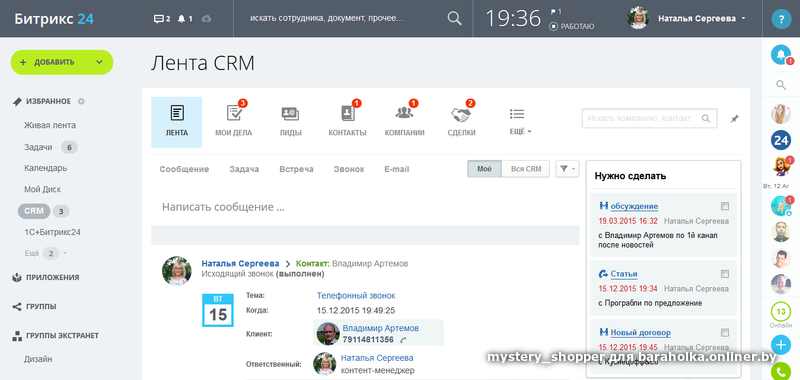Click the gear icon next to Избранное

(81, 102)
